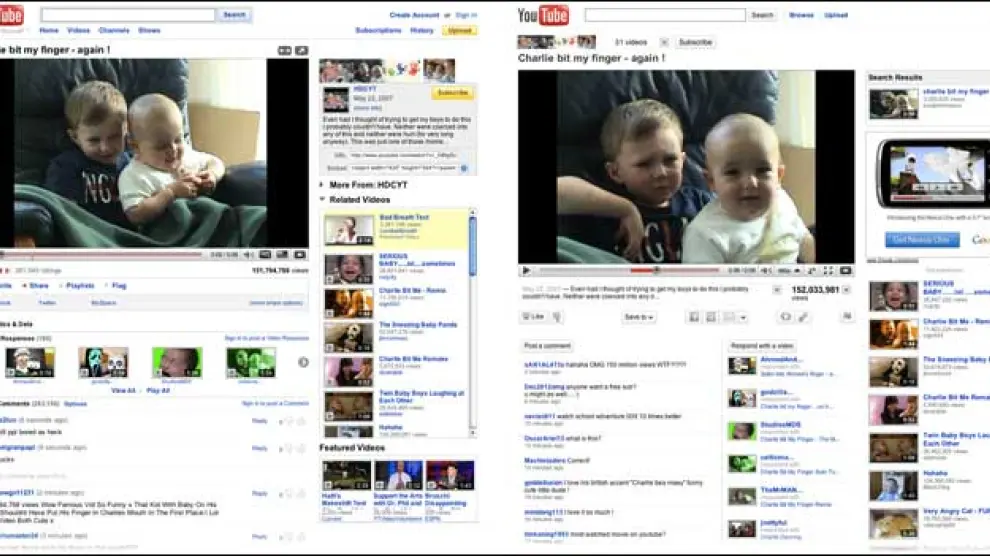Click fullscreen icon on the left video player

pos(299,255)
